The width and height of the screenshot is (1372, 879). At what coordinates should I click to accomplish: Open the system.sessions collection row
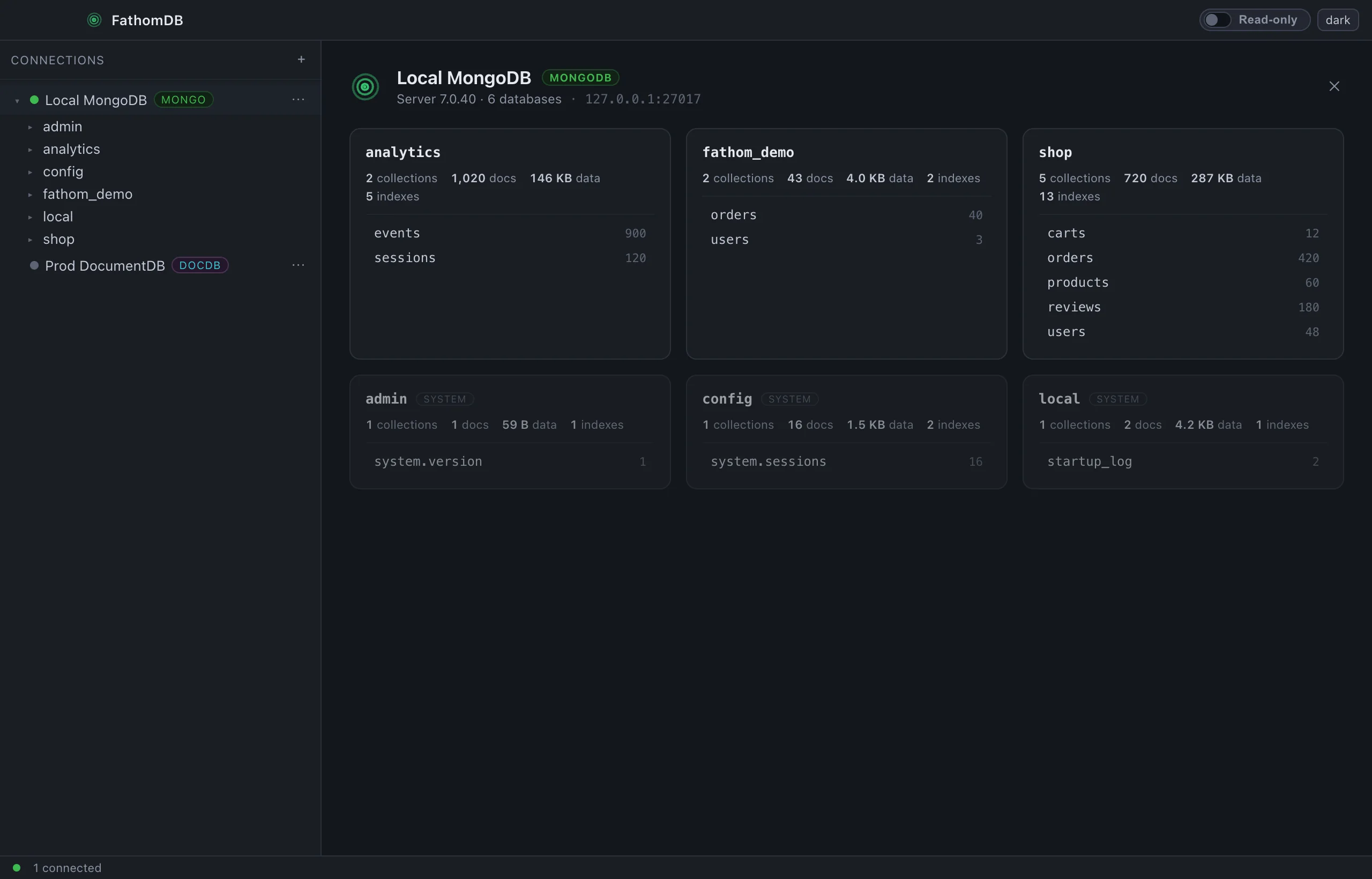click(846, 461)
